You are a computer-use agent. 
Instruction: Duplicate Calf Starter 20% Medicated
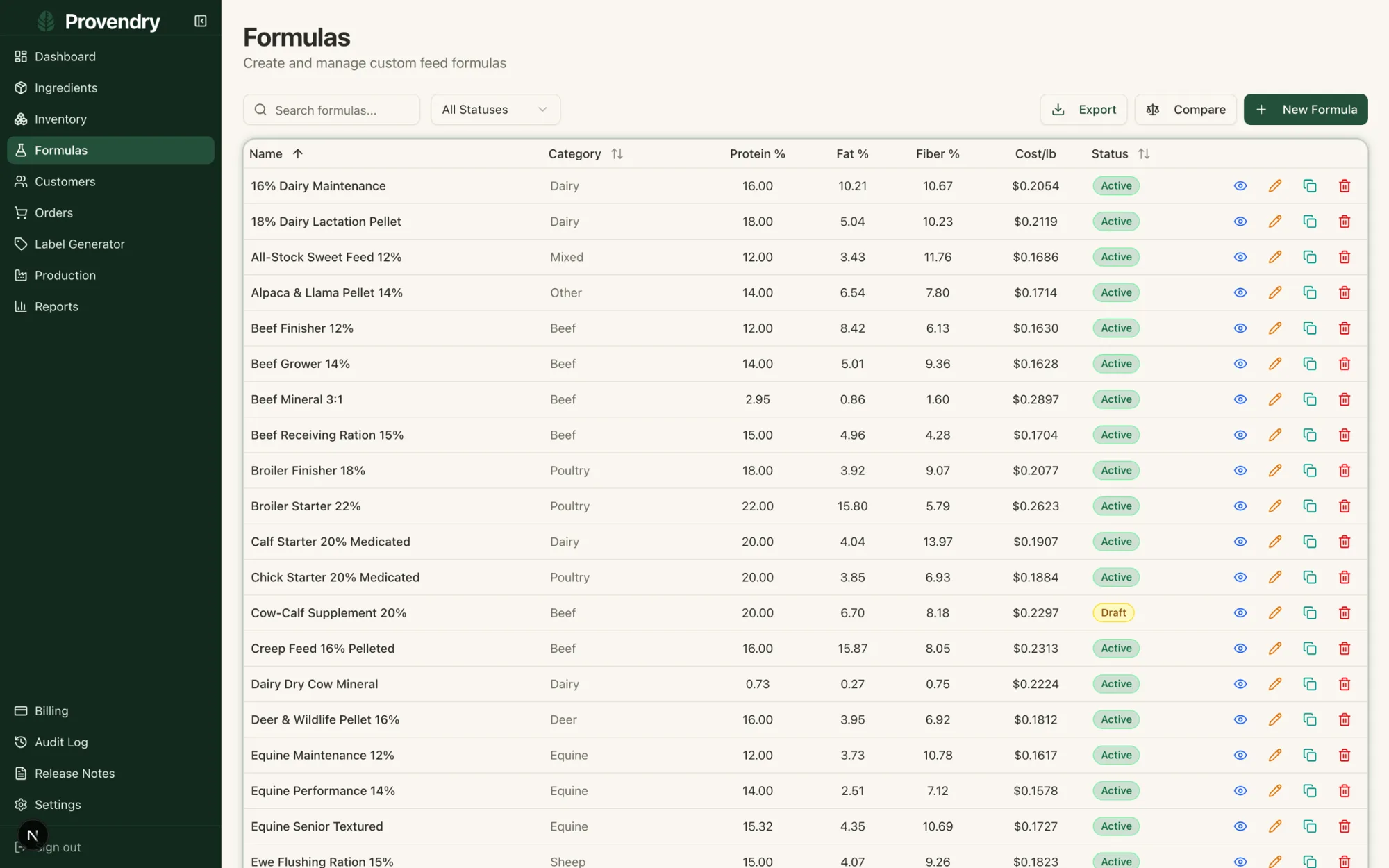point(1310,542)
